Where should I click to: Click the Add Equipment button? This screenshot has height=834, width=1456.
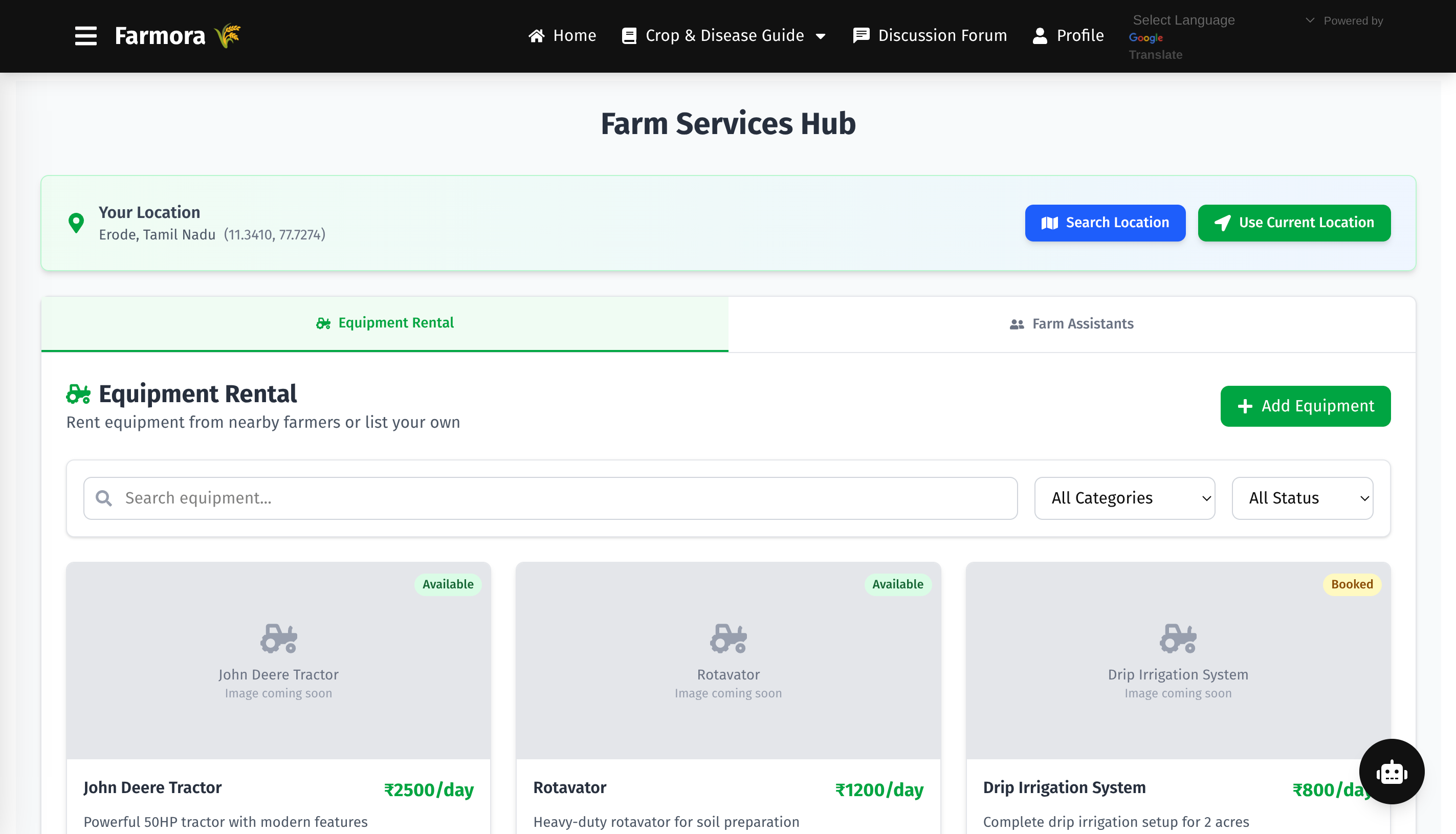pos(1305,406)
